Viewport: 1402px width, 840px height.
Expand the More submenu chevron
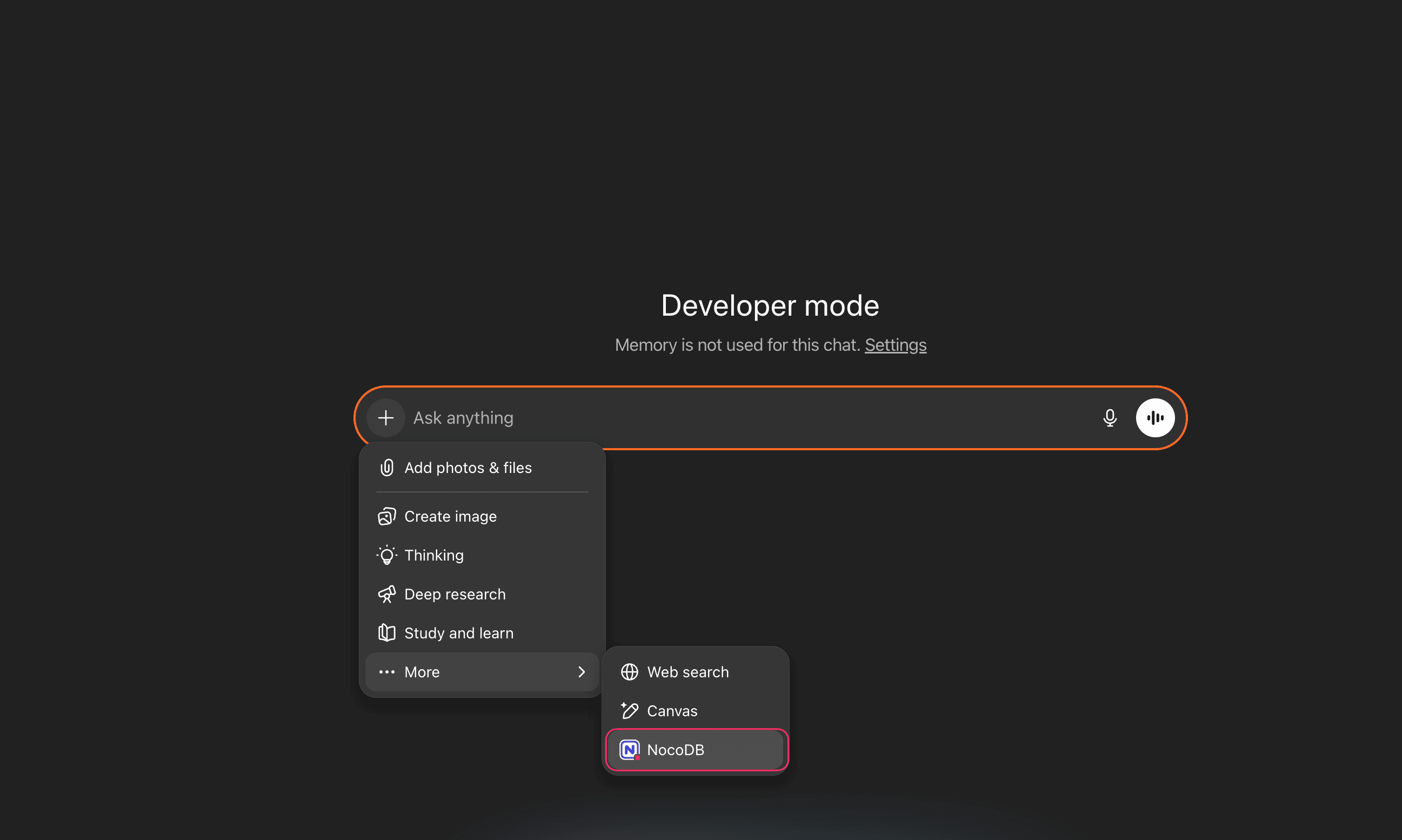pos(582,672)
